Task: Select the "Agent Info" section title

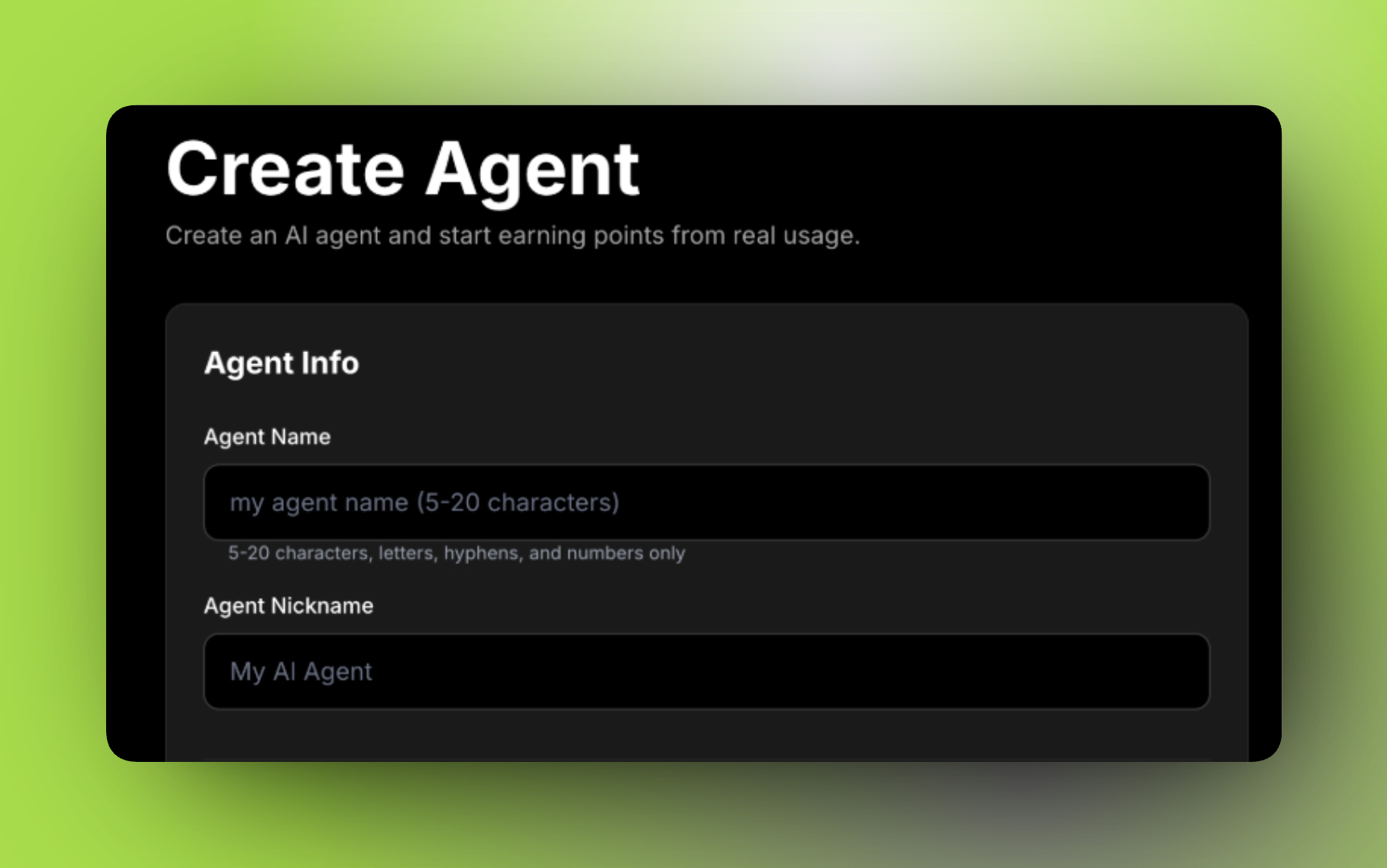Action: click(281, 363)
